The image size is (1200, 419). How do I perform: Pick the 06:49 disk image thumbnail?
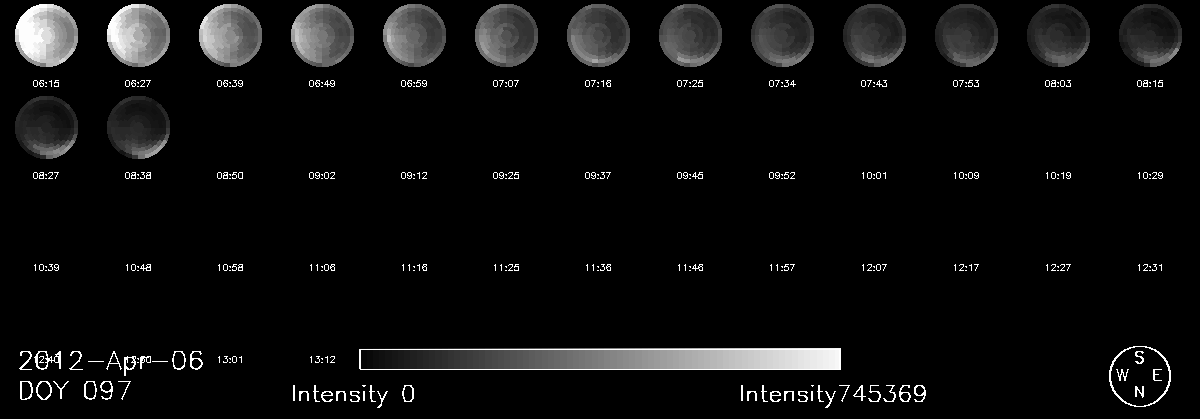(x=322, y=34)
